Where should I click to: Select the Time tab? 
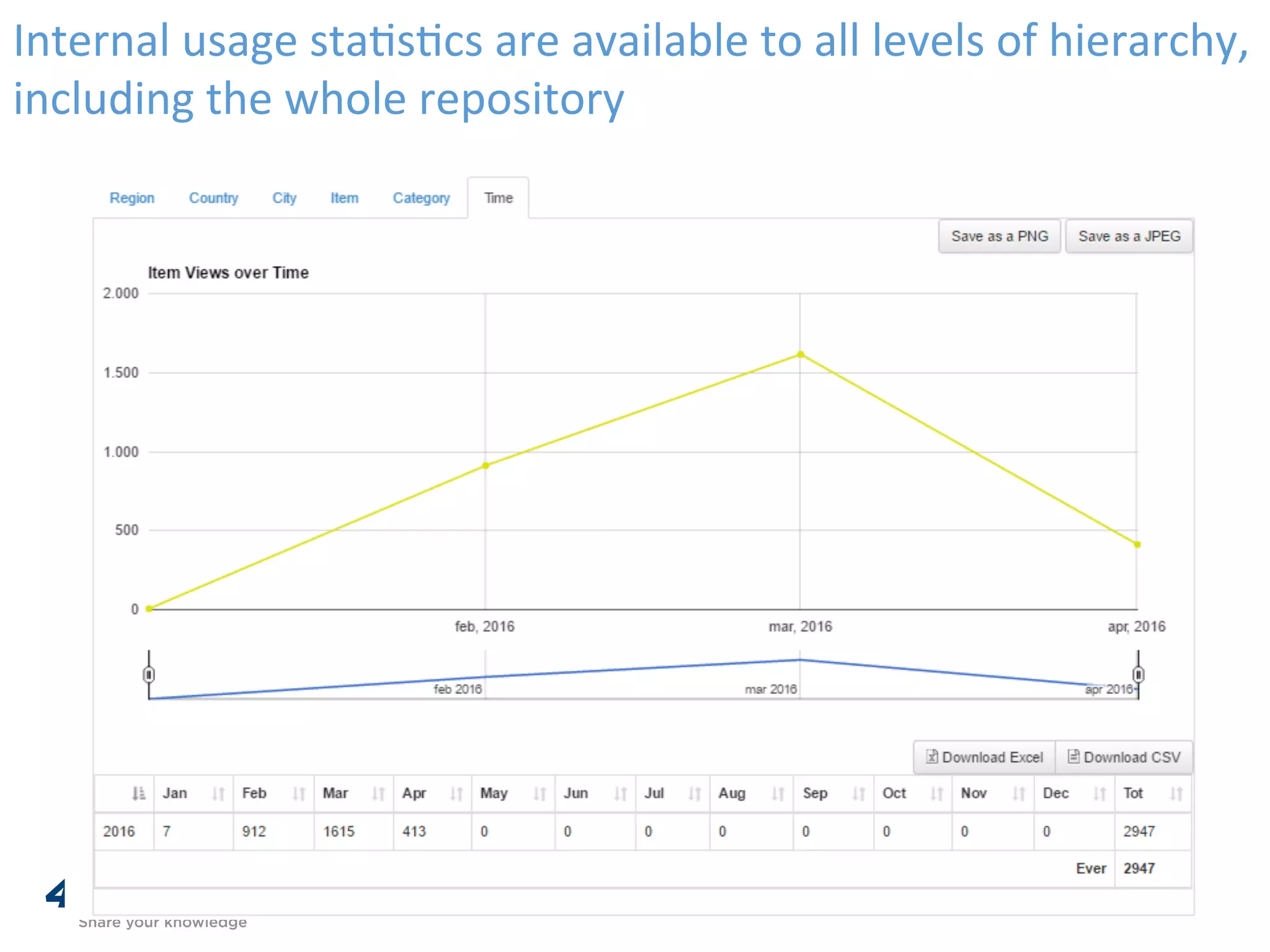(x=499, y=198)
